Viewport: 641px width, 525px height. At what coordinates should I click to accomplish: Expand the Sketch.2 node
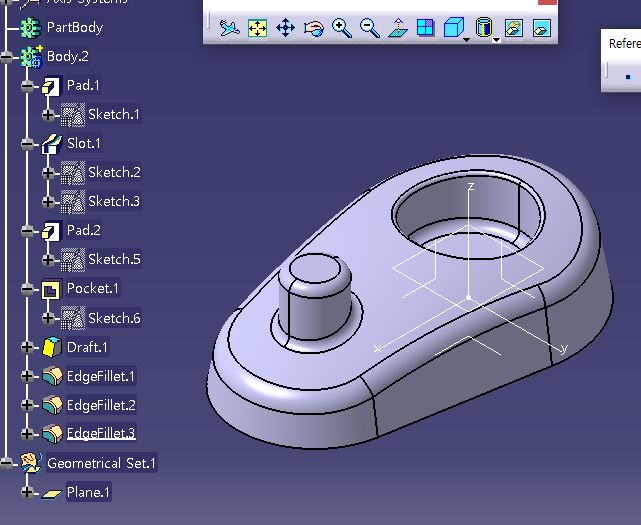tap(48, 173)
